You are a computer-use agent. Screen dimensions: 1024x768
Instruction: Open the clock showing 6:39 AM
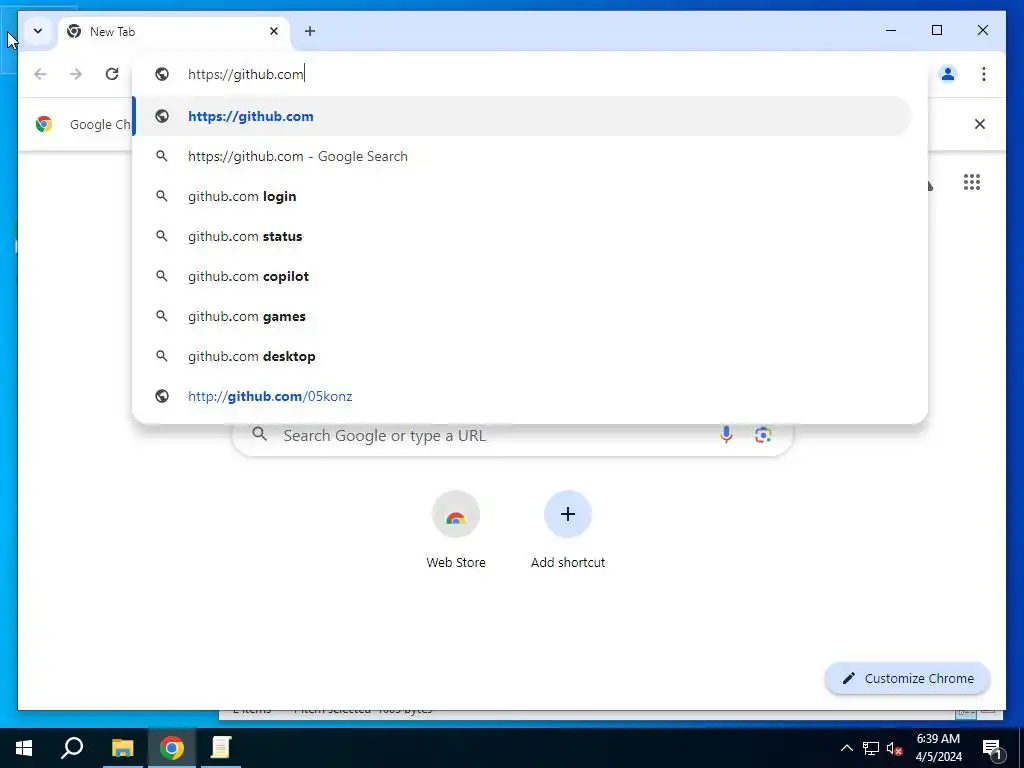(x=938, y=748)
